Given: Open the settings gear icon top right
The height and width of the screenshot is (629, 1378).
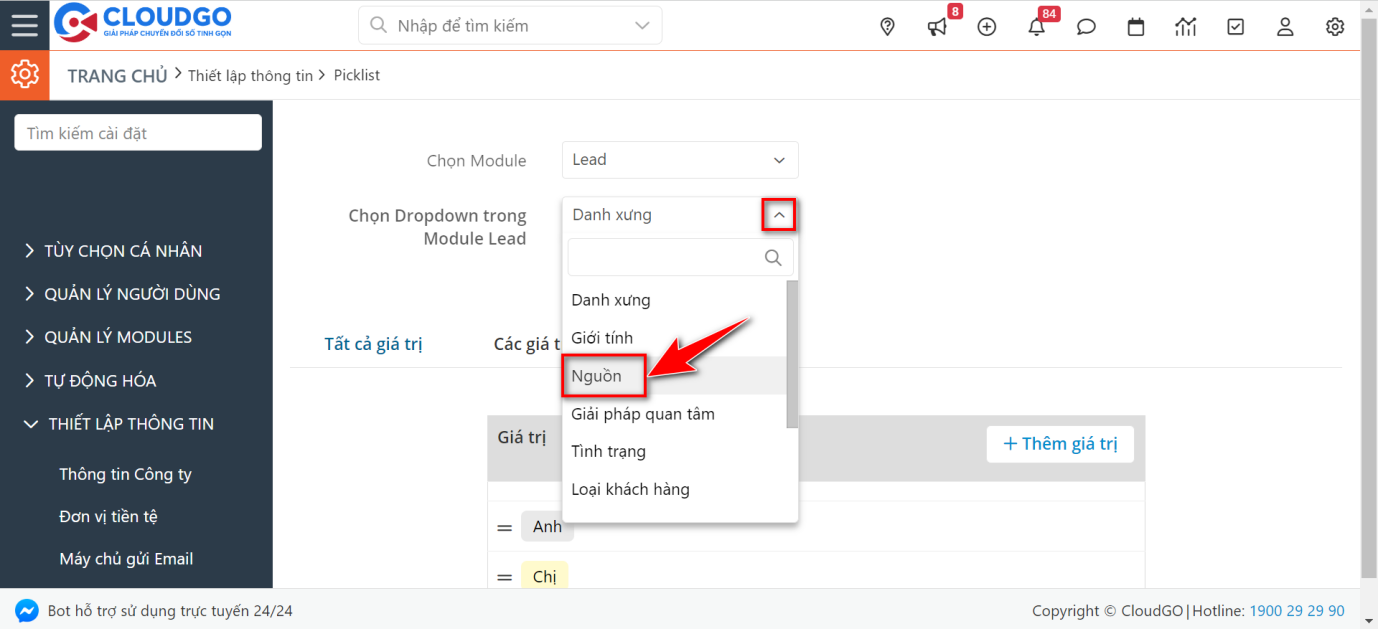Looking at the screenshot, I should 1334,26.
